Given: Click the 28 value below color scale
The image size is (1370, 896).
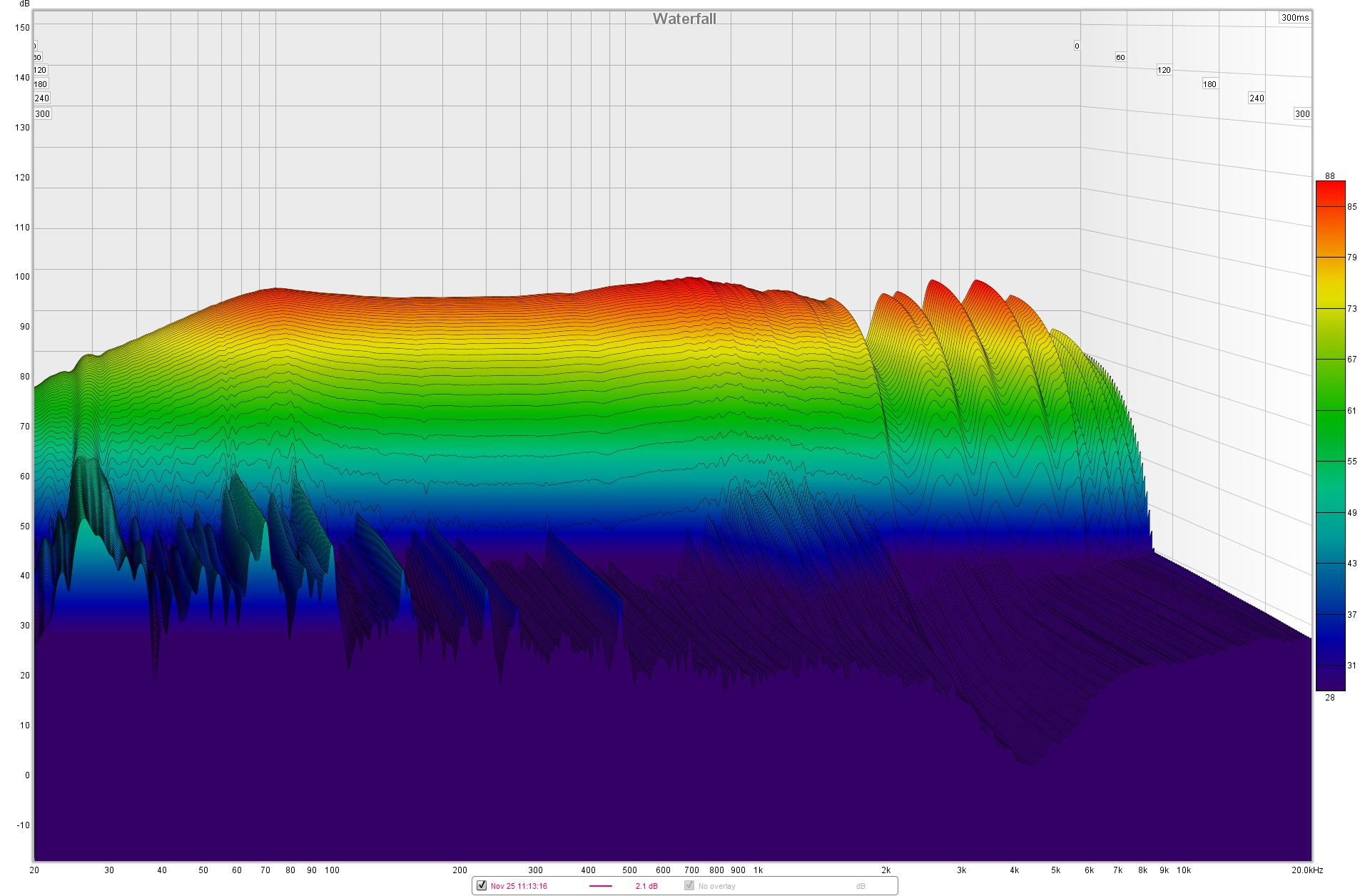Looking at the screenshot, I should coord(1329,698).
